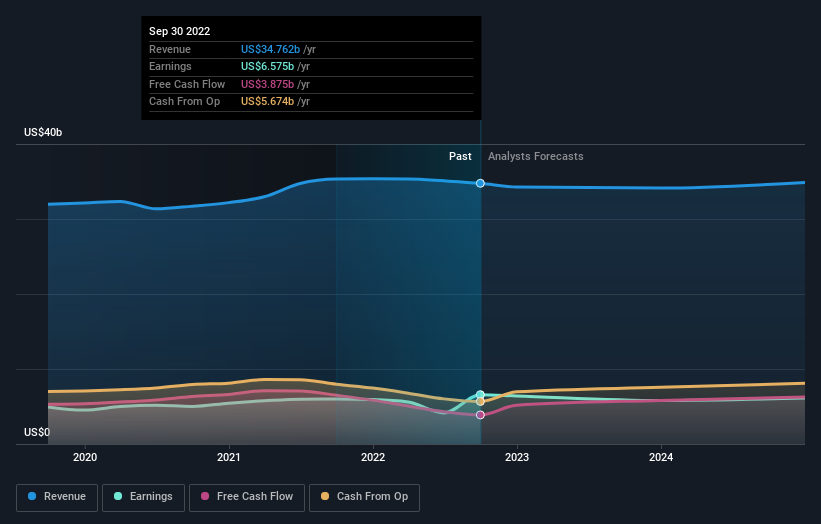Toggle the Earnings legend button
Image resolution: width=821 pixels, height=524 pixels.
click(x=143, y=497)
